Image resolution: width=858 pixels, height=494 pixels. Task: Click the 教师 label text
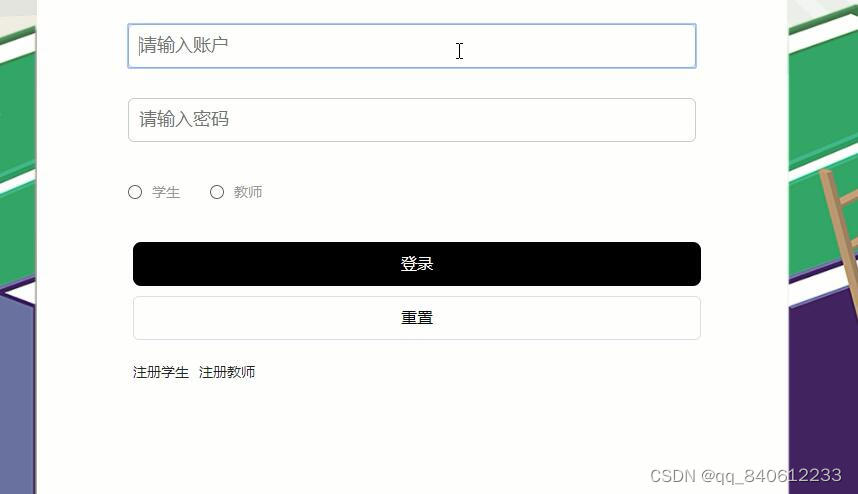coord(248,192)
